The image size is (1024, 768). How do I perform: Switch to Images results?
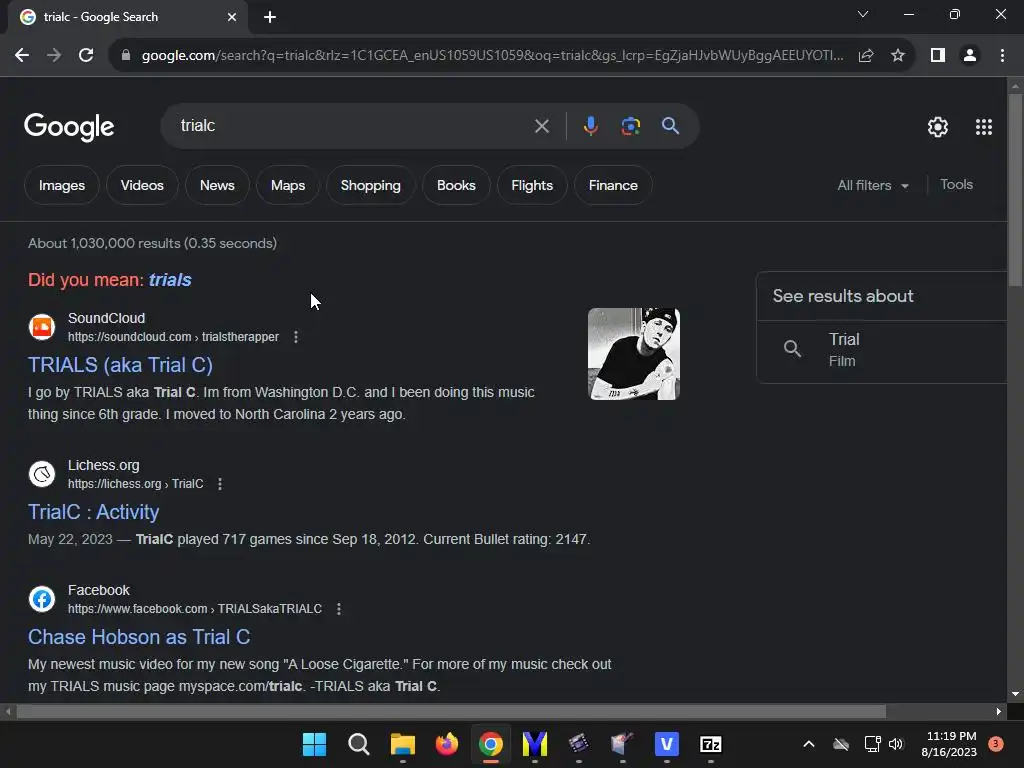pos(61,185)
